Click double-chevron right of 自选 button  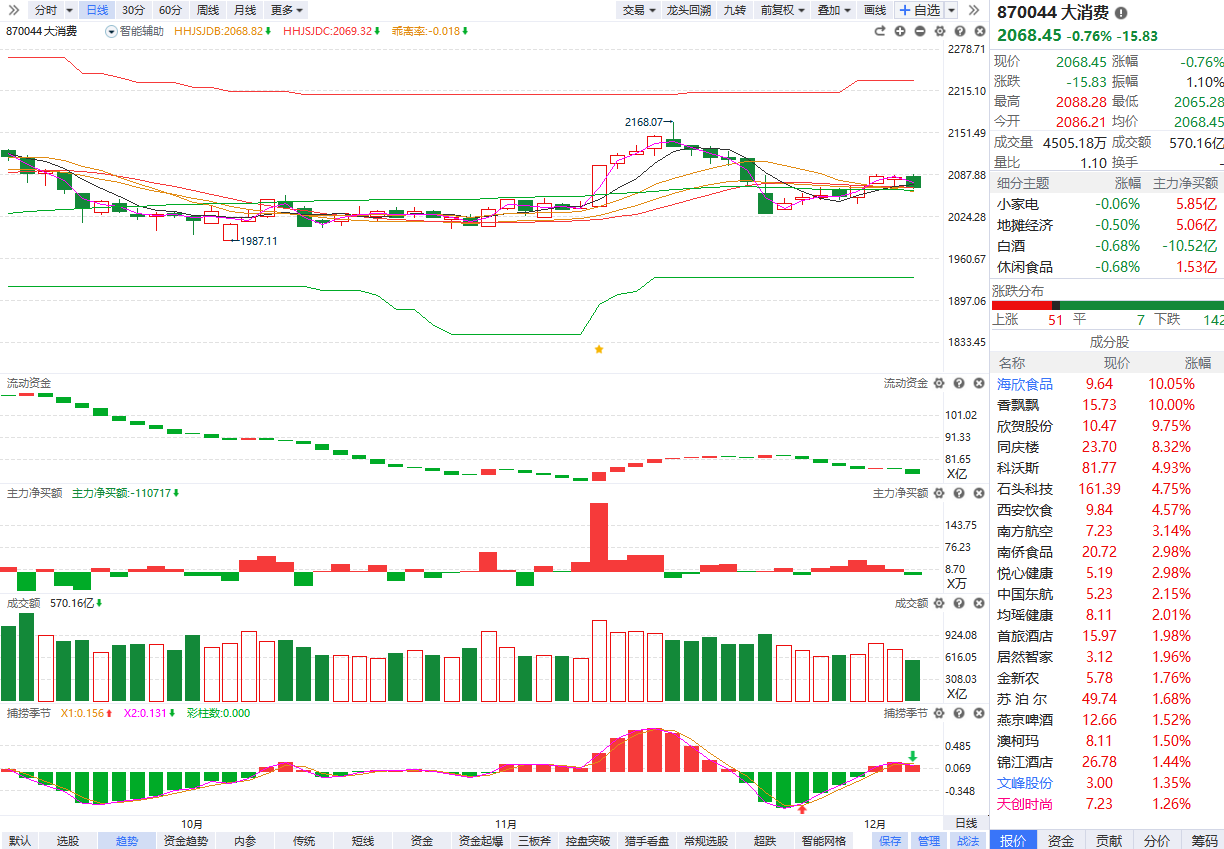975,10
